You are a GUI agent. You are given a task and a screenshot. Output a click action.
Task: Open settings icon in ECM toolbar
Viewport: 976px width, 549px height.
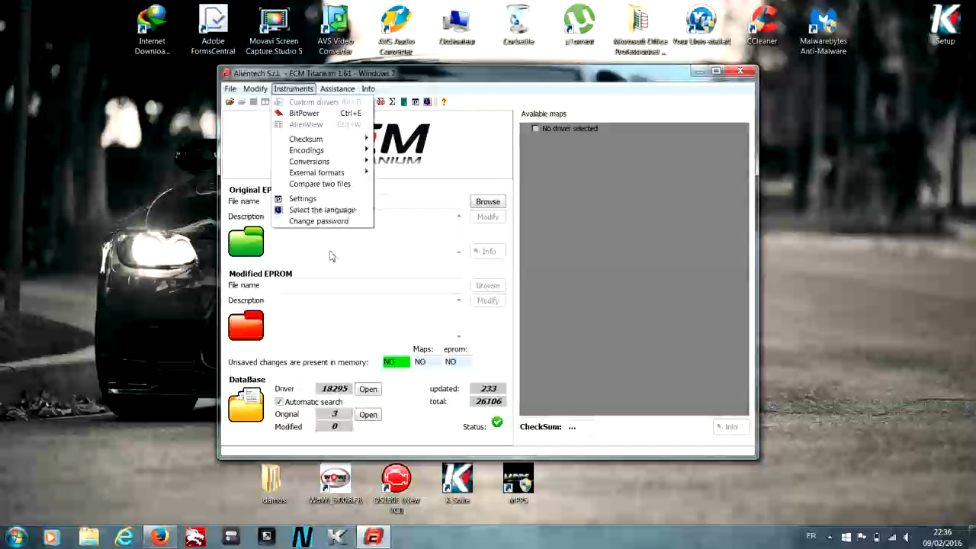tap(415, 101)
